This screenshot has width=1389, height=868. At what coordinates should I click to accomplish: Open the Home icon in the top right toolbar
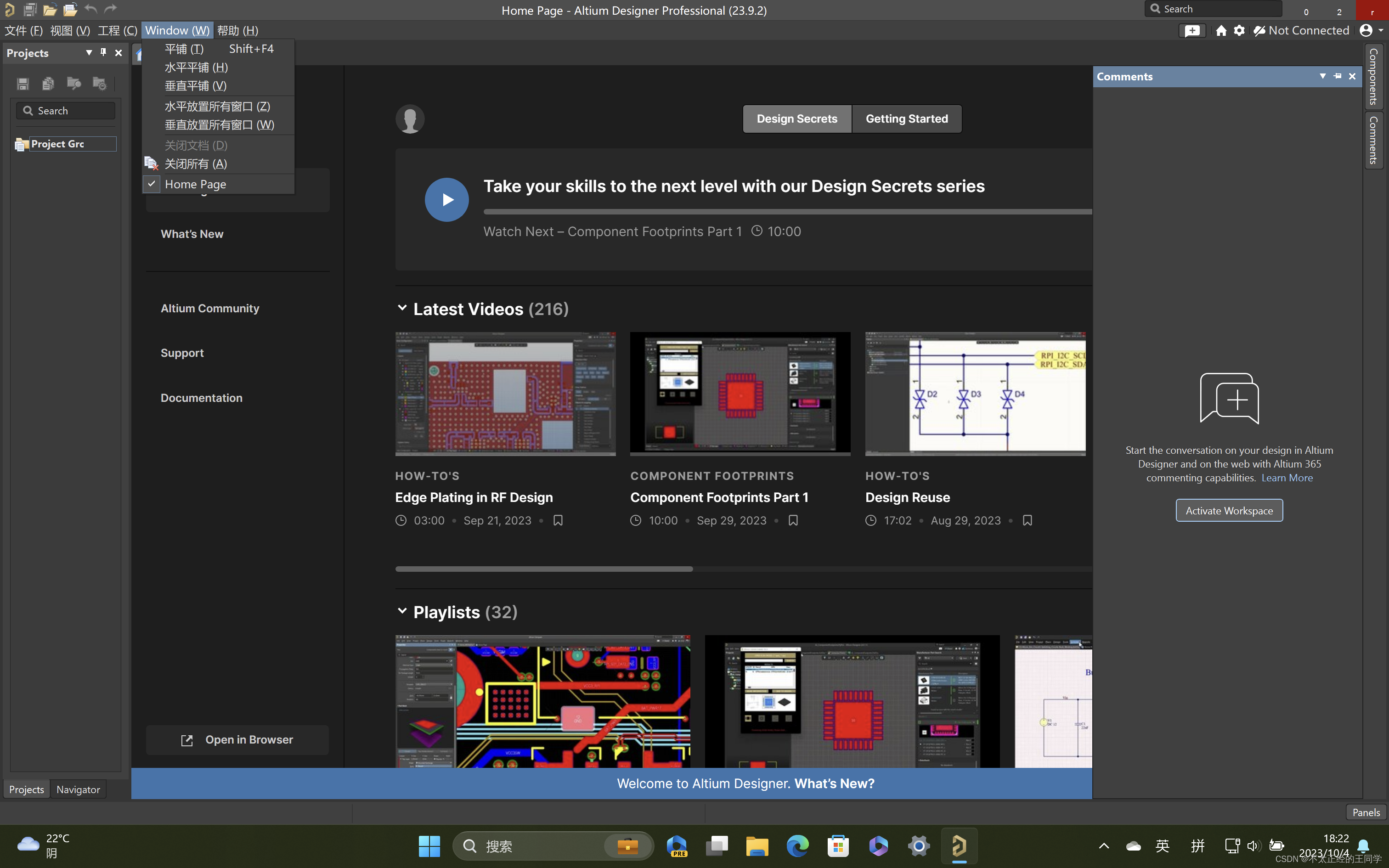[1221, 30]
